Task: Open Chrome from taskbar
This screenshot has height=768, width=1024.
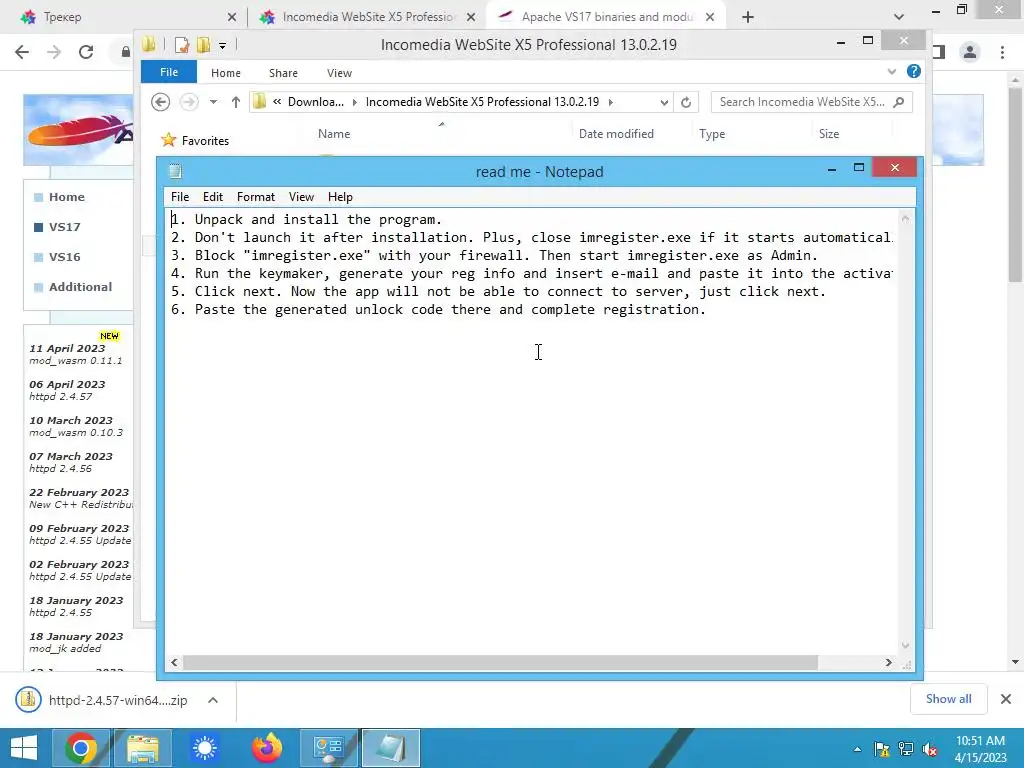Action: click(81, 748)
